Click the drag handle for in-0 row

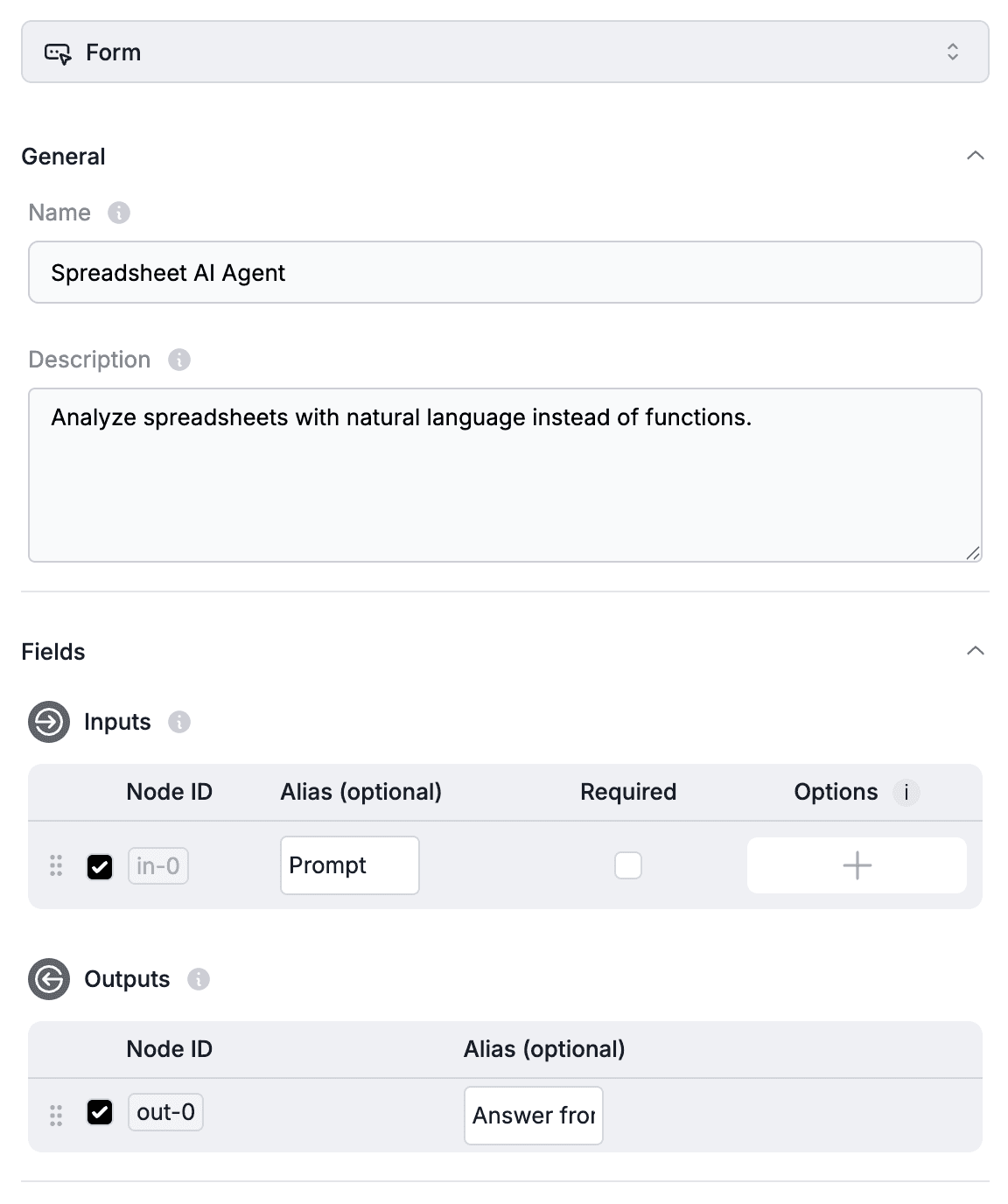point(56,865)
